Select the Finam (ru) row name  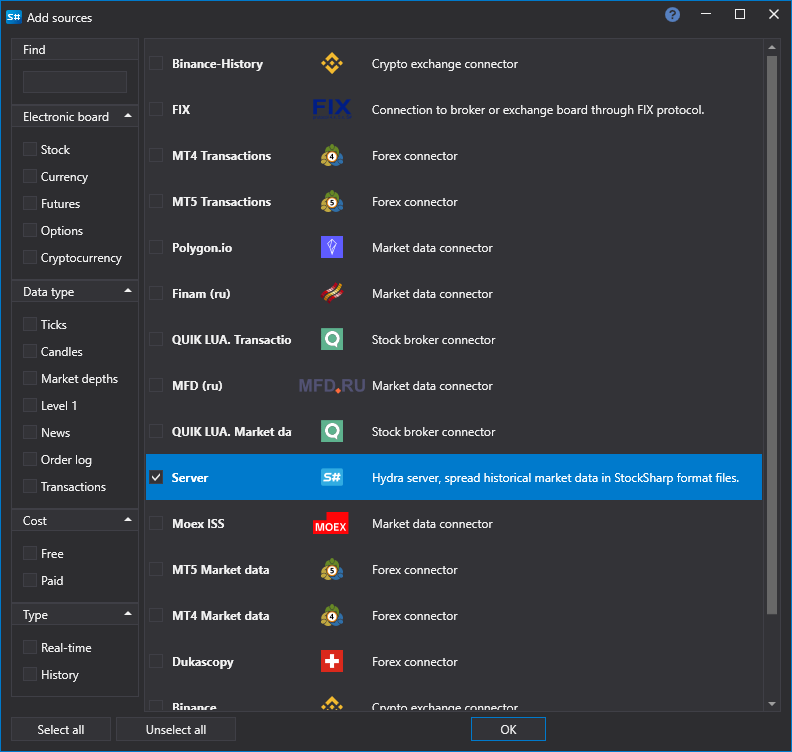201,293
